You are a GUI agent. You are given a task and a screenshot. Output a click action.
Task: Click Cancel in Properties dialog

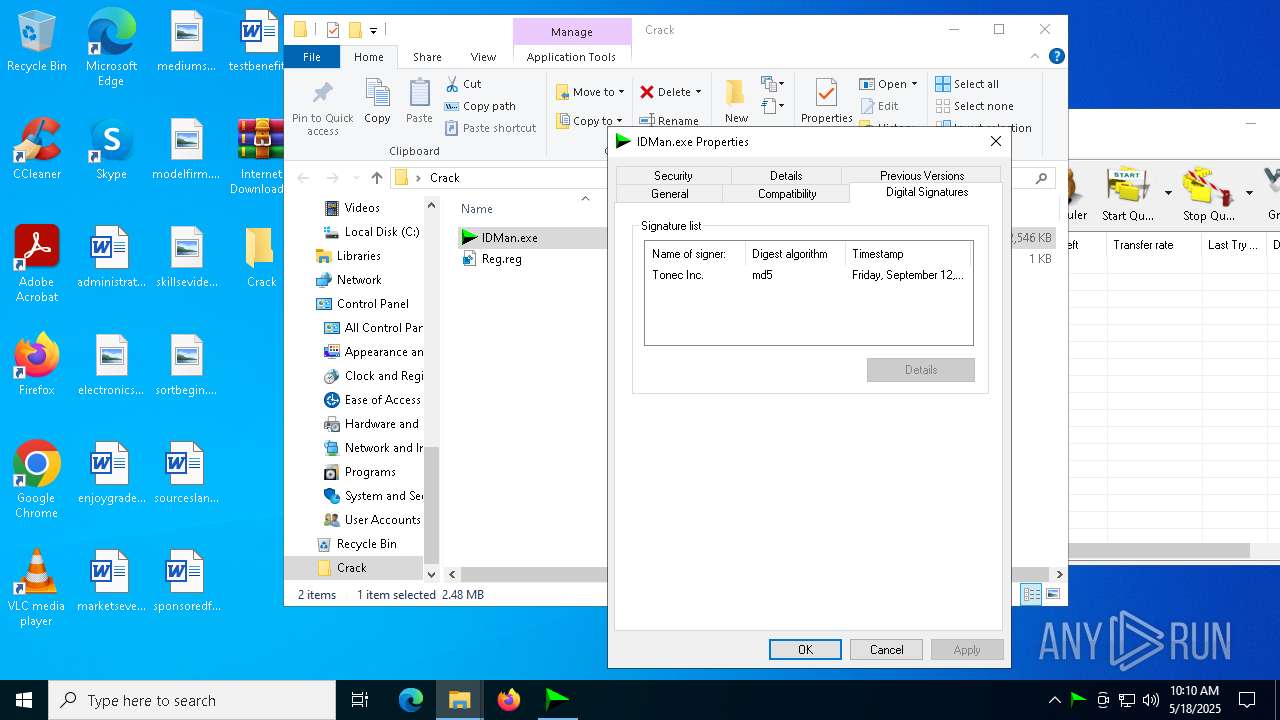coord(886,650)
